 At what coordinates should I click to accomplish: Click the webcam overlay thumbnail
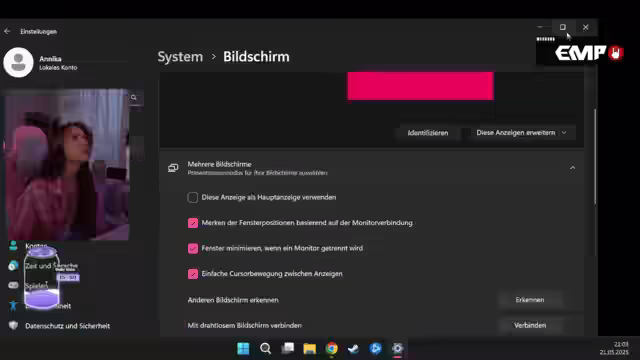pos(67,164)
